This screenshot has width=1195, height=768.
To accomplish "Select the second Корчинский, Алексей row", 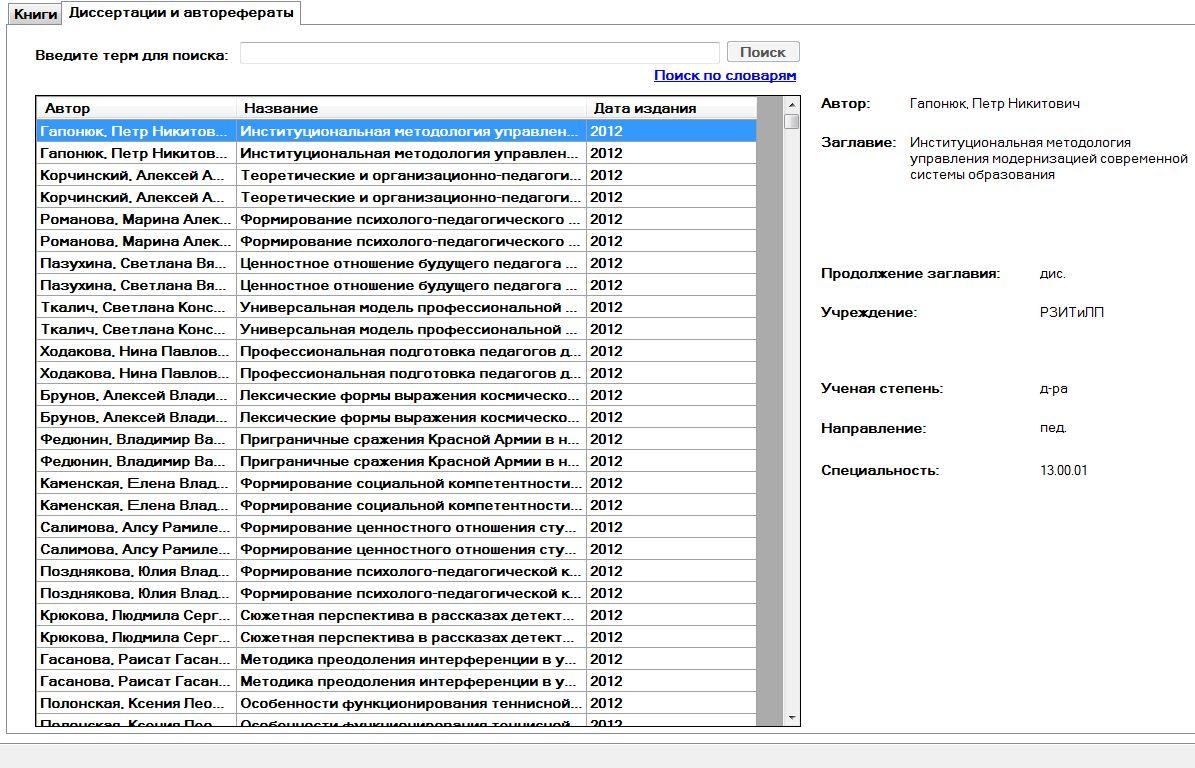I will [396, 197].
